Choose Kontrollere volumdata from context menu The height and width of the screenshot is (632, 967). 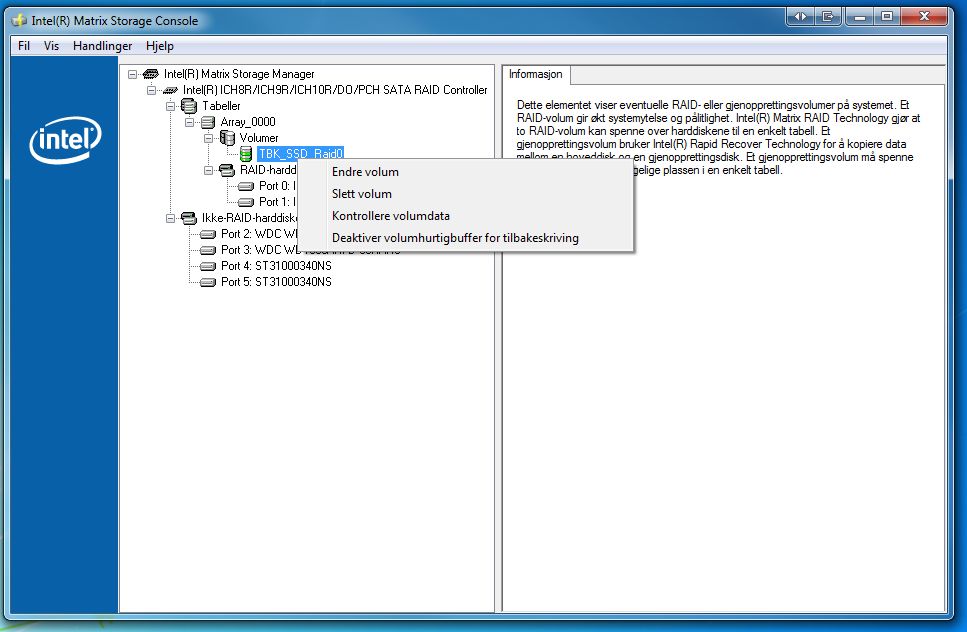click(466, 216)
